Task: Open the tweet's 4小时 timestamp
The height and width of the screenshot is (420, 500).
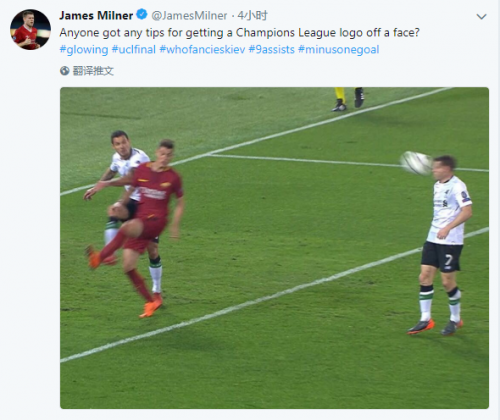Action: (252, 15)
